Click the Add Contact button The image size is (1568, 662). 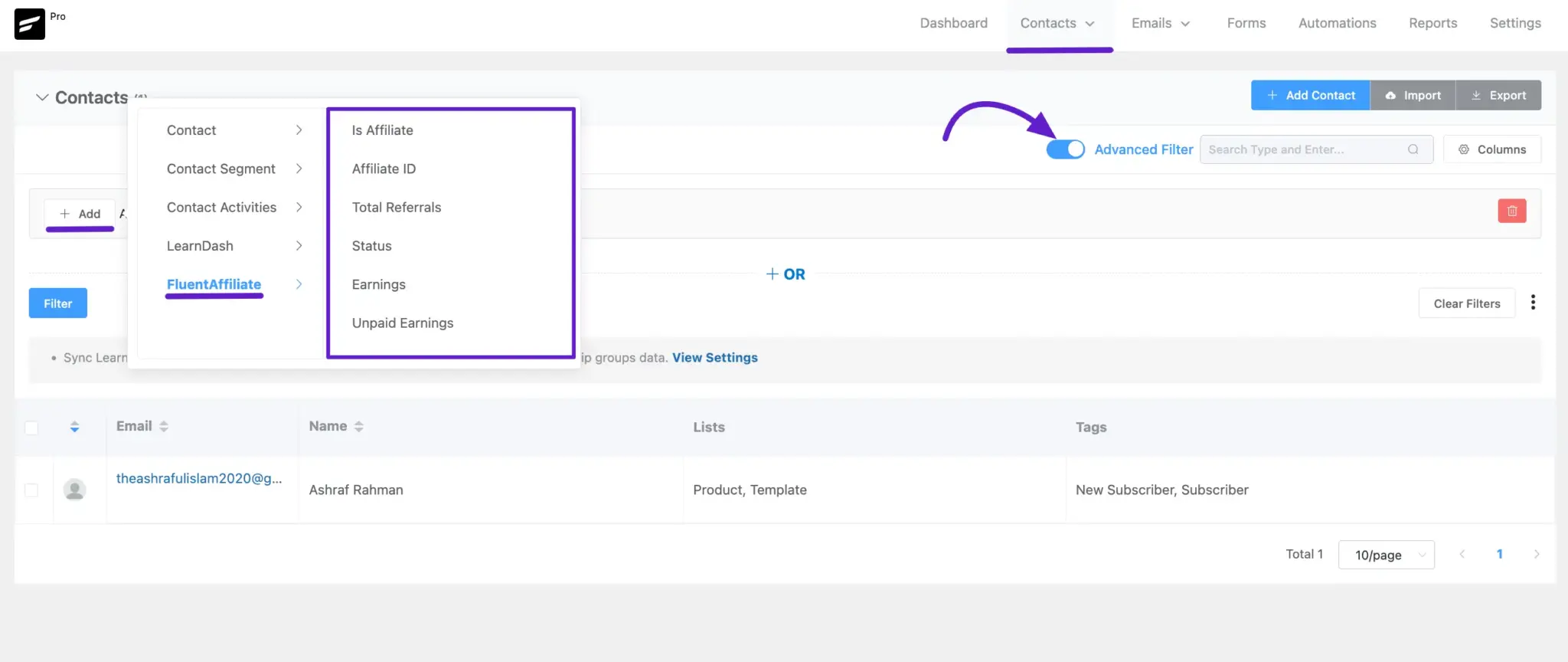(1310, 95)
